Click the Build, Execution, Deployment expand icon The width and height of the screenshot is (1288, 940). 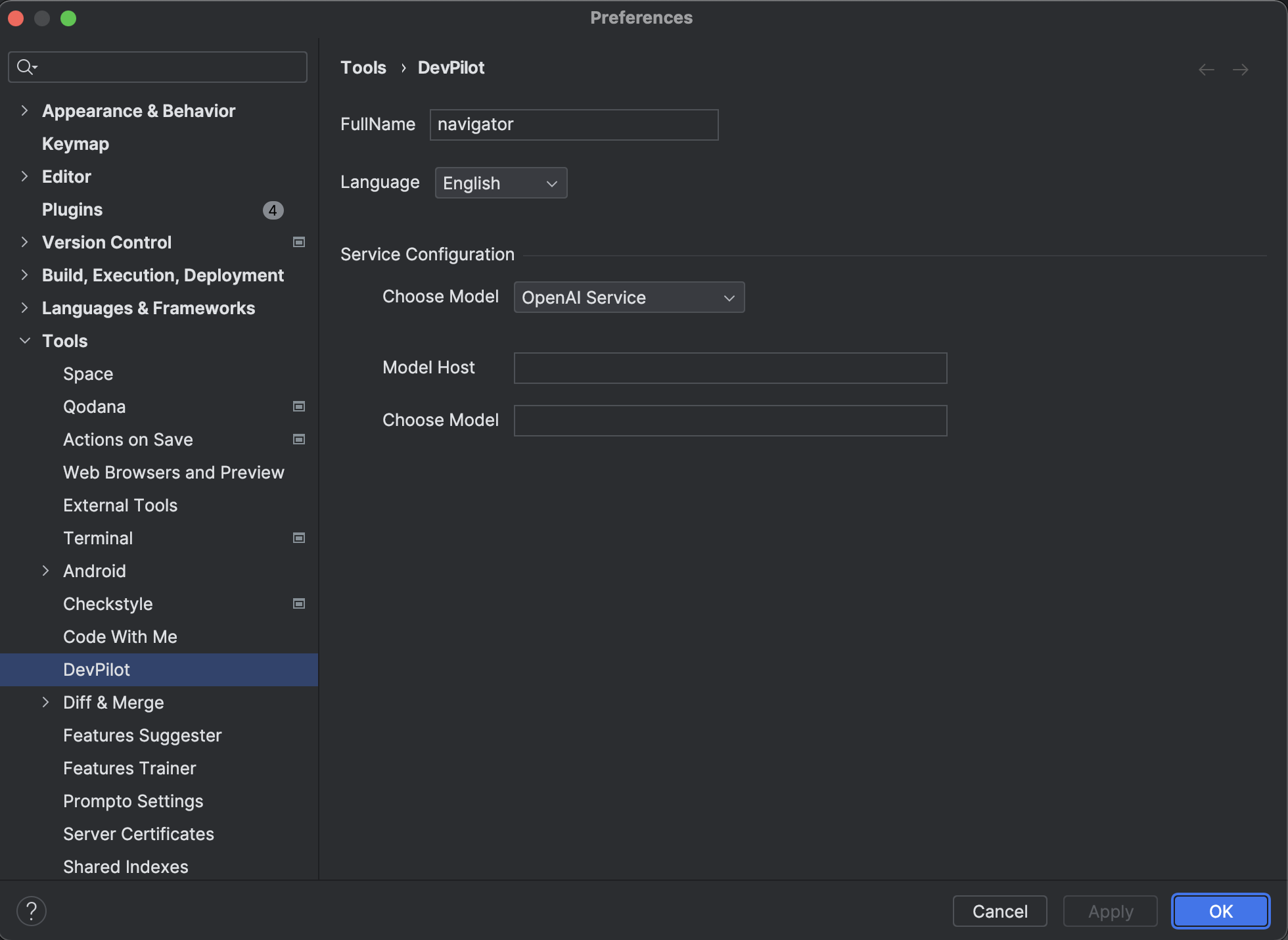pyautogui.click(x=24, y=274)
